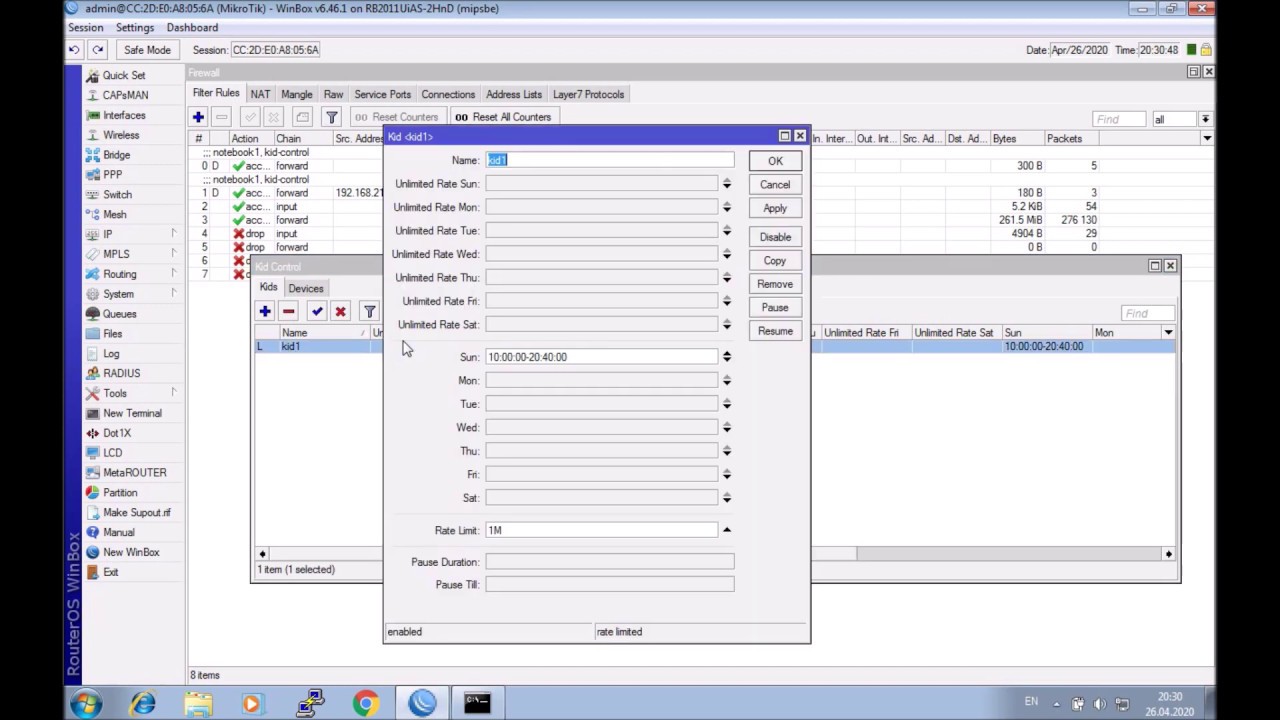Click the Sun time range field
This screenshot has height=720, width=1280.
602,357
